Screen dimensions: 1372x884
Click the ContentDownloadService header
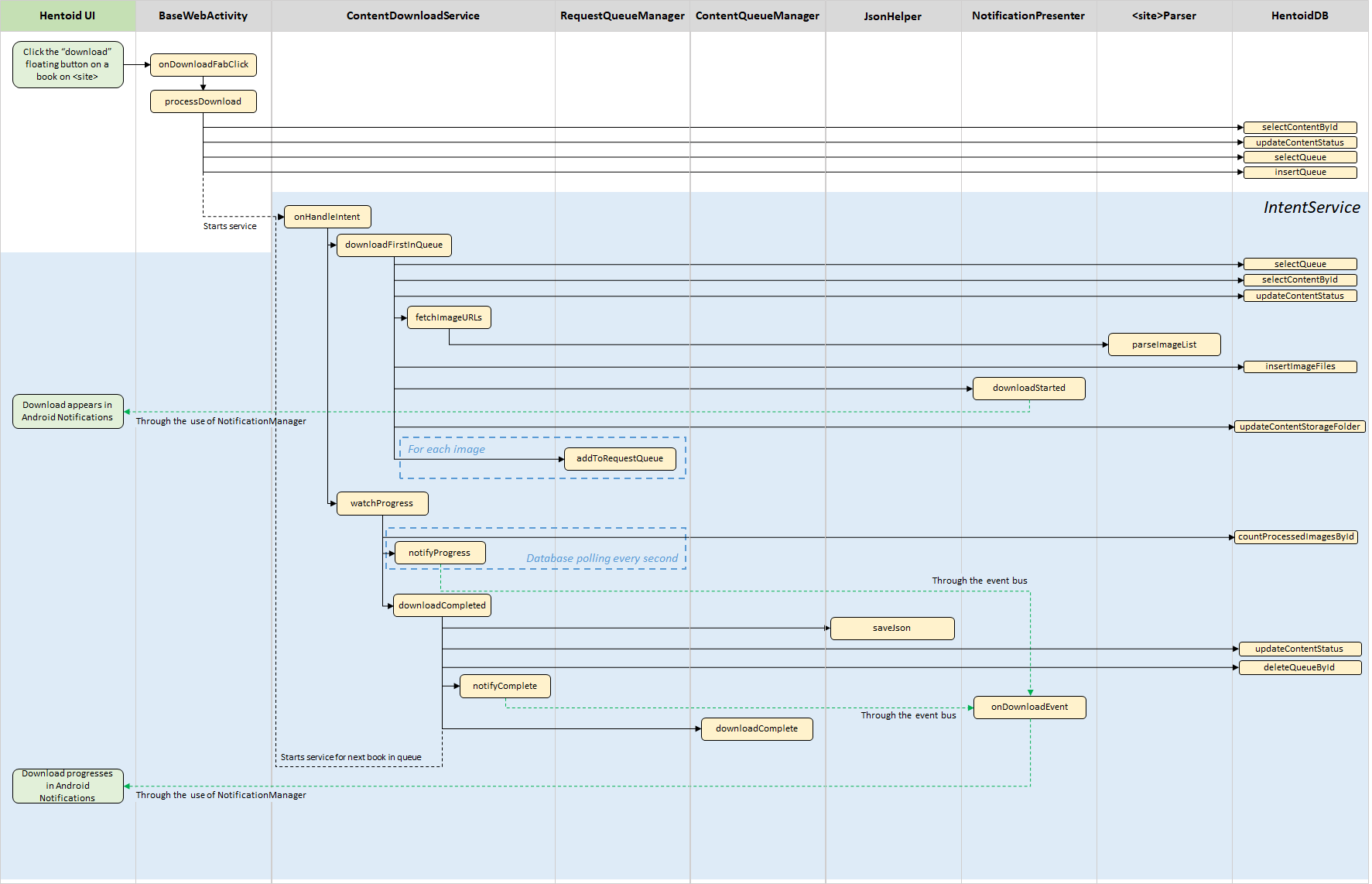click(x=413, y=15)
